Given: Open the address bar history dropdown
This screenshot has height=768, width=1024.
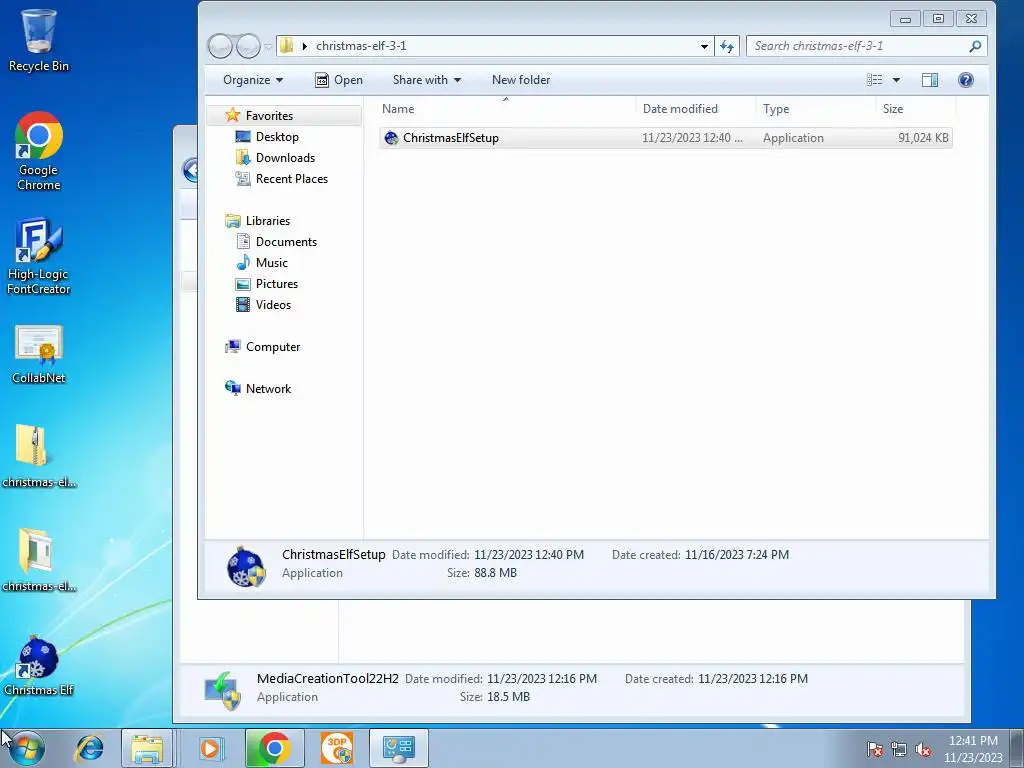Looking at the screenshot, I should [x=704, y=46].
